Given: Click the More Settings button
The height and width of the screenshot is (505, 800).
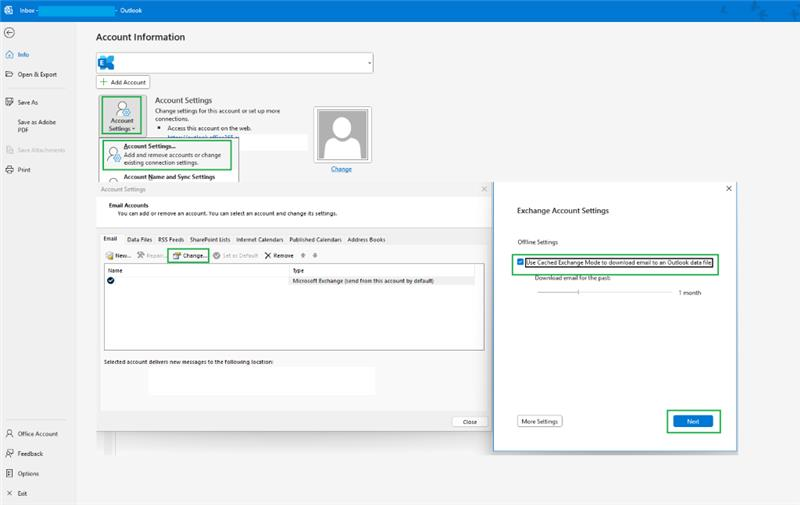Looking at the screenshot, I should click(539, 421).
